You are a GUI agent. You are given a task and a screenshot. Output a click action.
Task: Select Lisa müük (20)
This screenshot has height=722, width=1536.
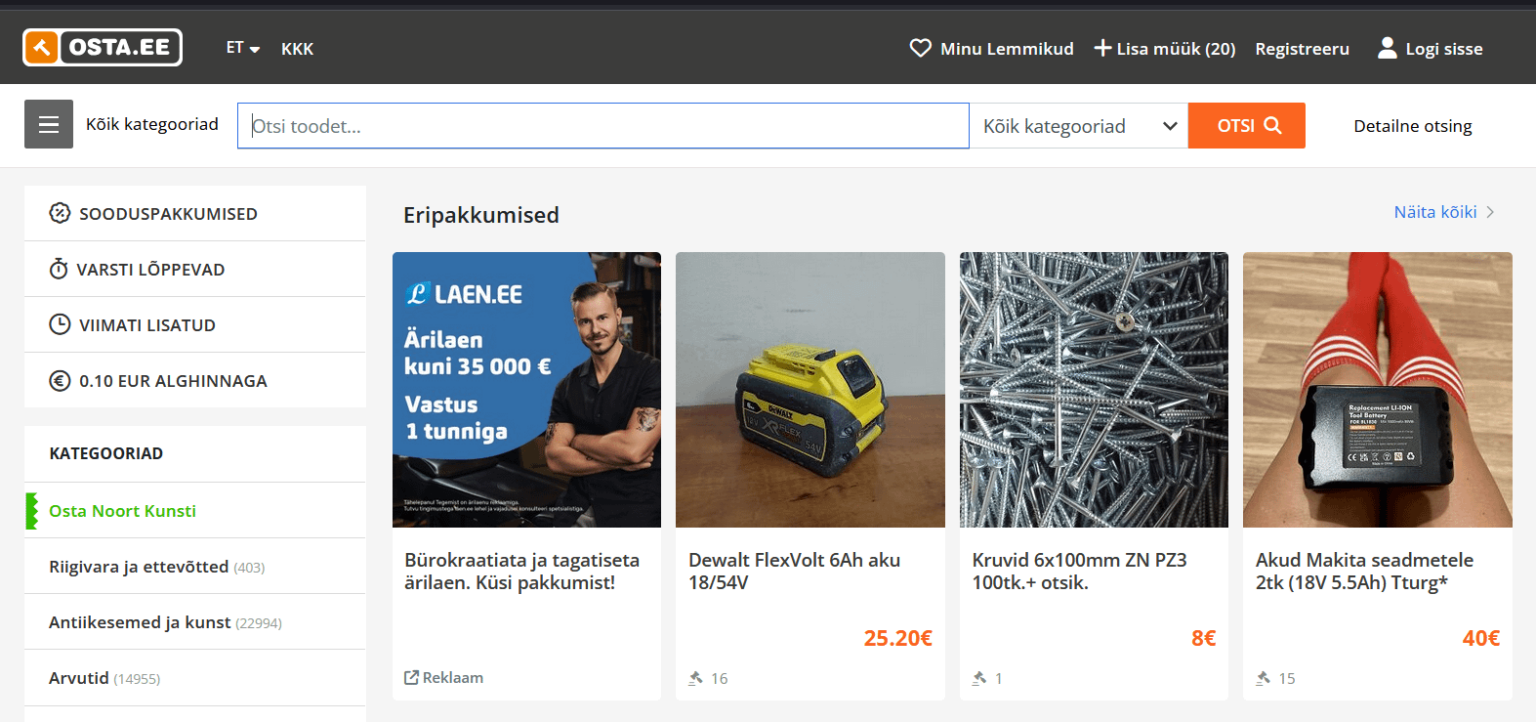pos(1176,48)
